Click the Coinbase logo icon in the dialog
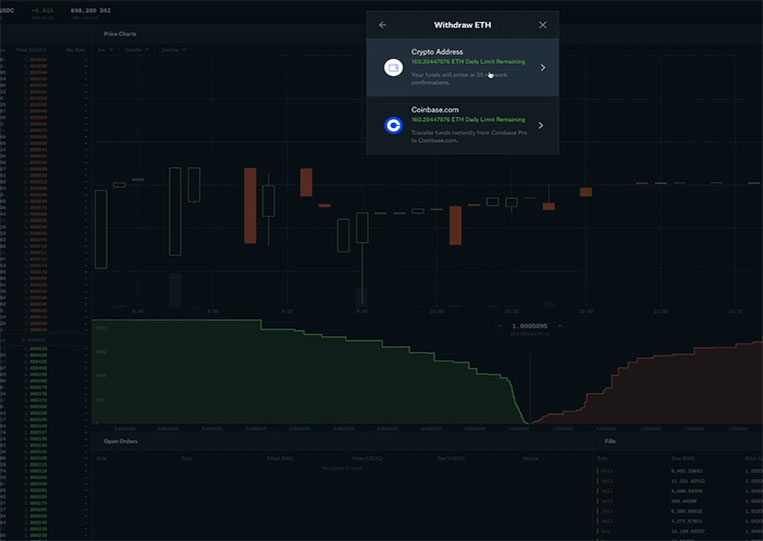The image size is (763, 541). coord(393,126)
